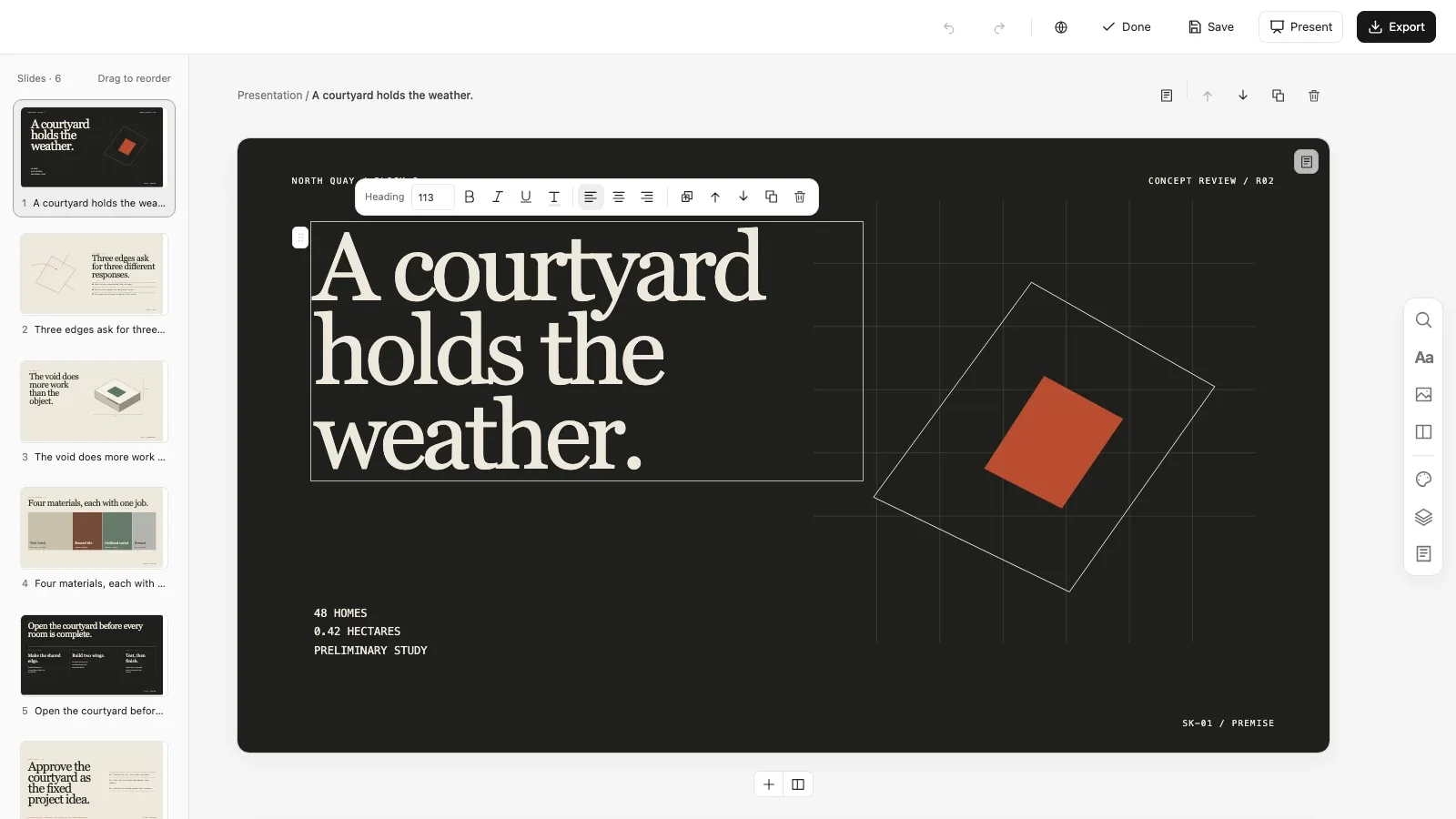Screen dimensions: 1456x819
Task: Click the layout picker icon below slide
Action: [x=798, y=784]
